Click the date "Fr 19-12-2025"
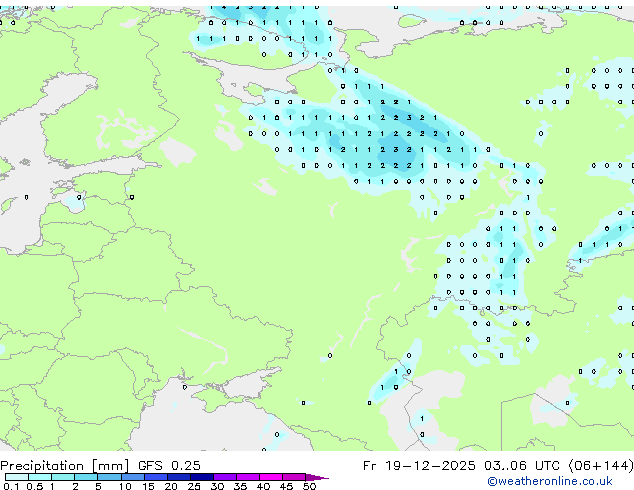Screen dimensions: 634x490 [x=419, y=466]
